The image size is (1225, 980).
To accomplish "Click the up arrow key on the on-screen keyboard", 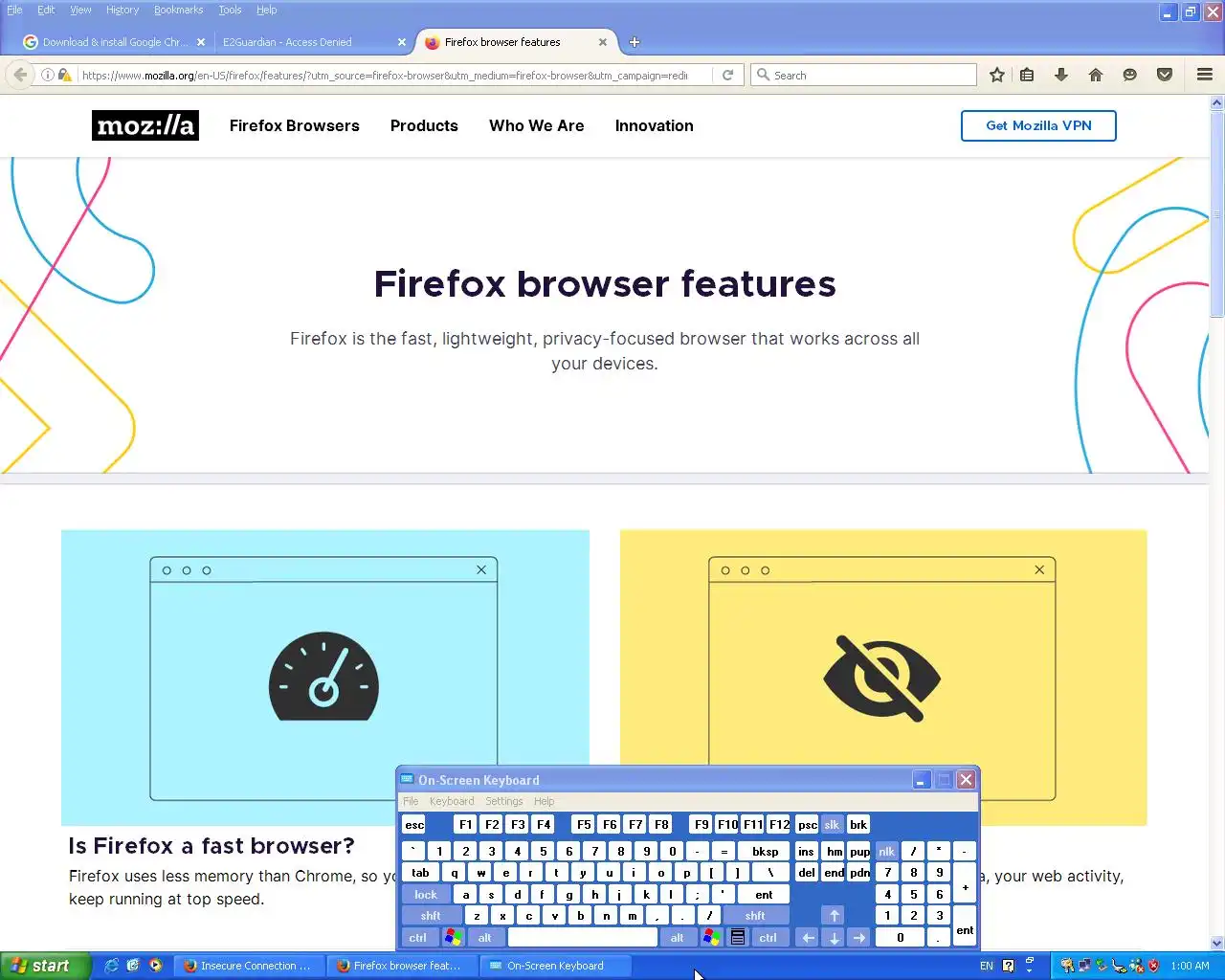I will pyautogui.click(x=834, y=916).
